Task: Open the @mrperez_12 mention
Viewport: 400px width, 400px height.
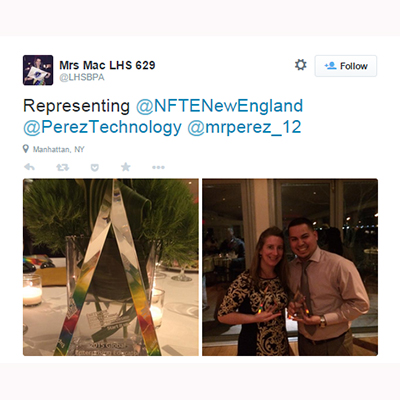Action: [x=244, y=127]
